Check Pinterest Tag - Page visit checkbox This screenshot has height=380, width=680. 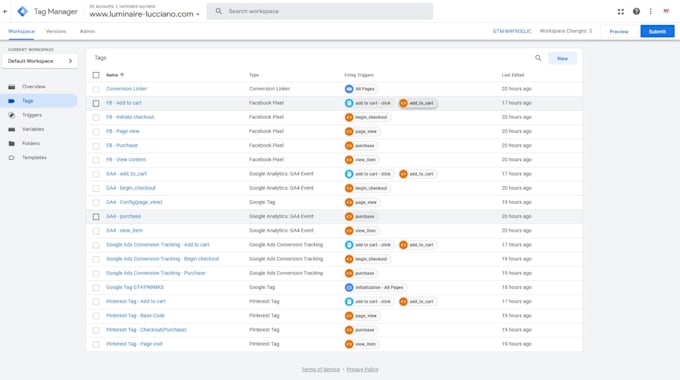(96, 344)
